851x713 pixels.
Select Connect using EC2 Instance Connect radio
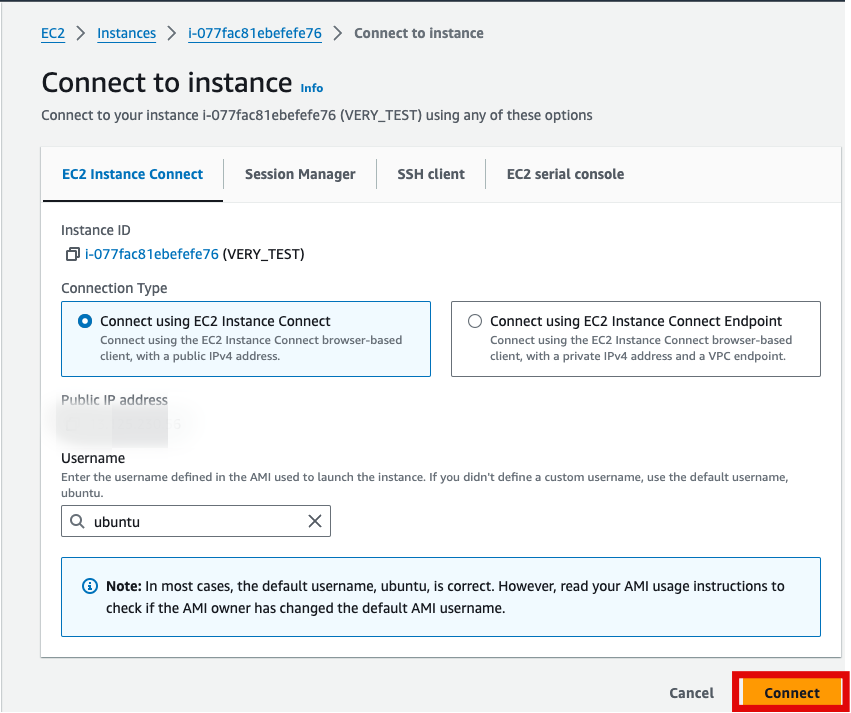(x=84, y=322)
